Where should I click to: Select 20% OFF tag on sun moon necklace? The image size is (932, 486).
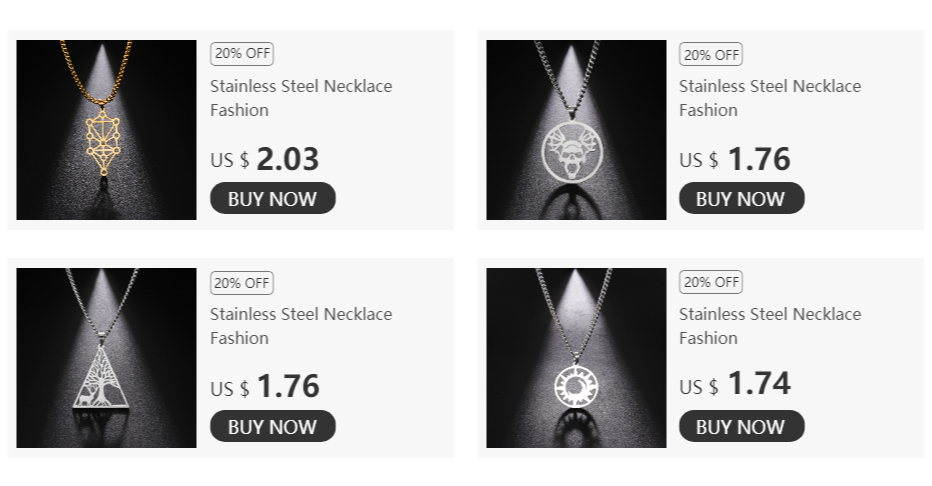(x=711, y=282)
